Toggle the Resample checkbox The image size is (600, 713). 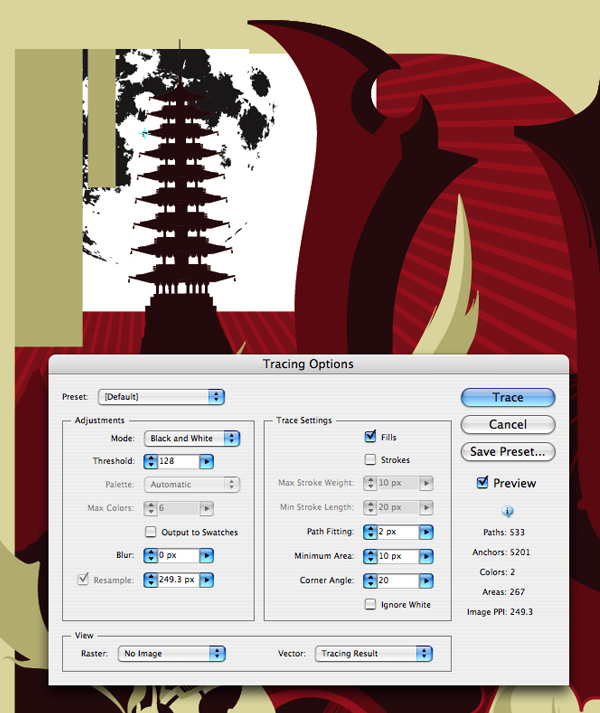point(83,579)
